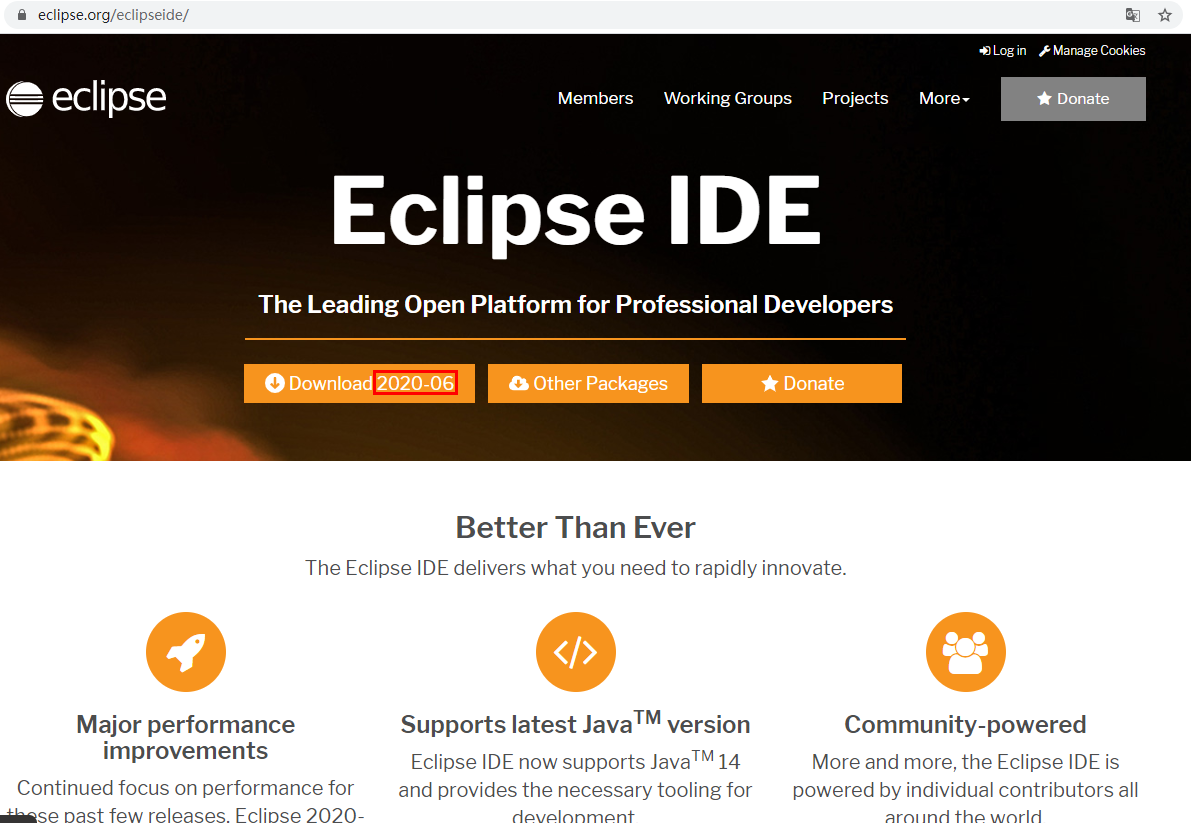Click the padlock site security icon

[x=22, y=14]
